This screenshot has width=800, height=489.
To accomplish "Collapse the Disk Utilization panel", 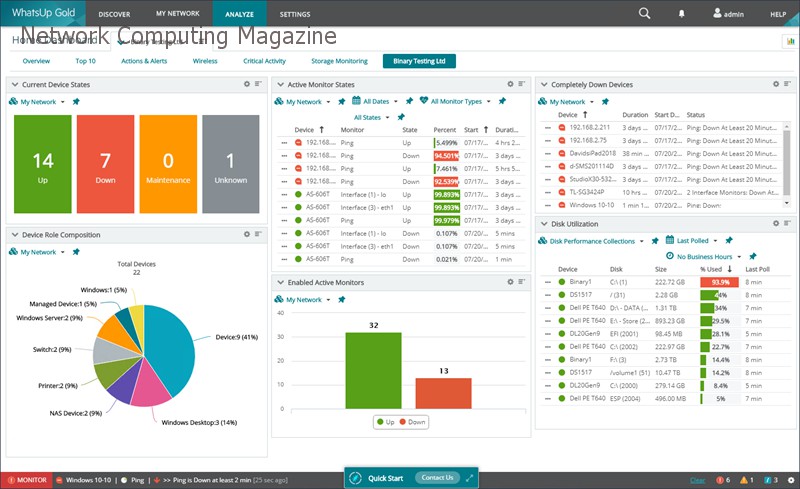I will (x=544, y=224).
